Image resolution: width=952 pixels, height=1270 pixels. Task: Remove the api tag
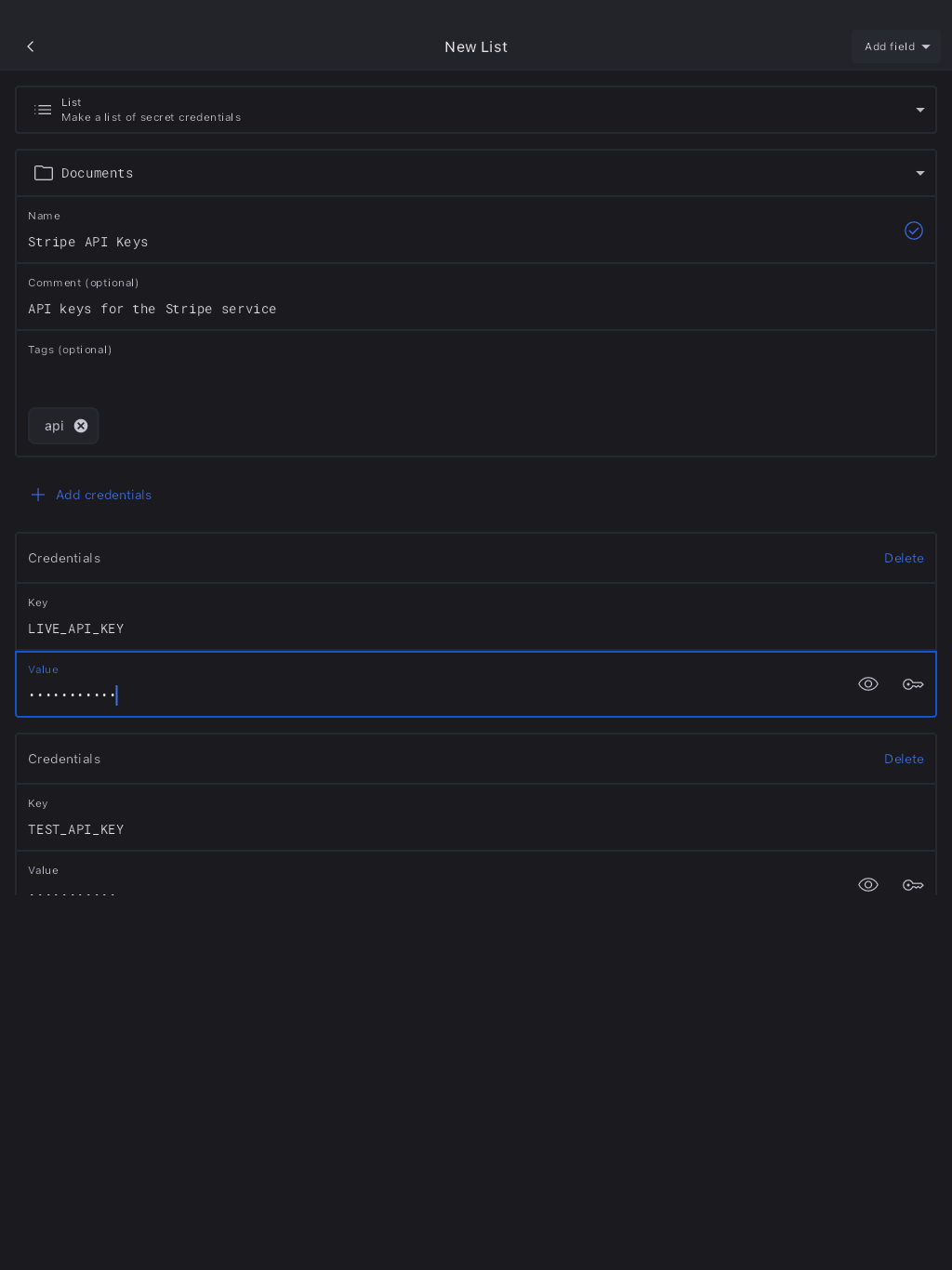[81, 426]
